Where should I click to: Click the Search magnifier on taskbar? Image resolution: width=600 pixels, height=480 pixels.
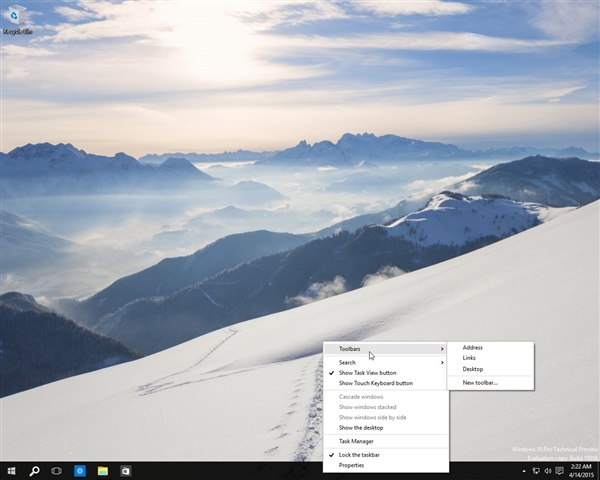34,470
